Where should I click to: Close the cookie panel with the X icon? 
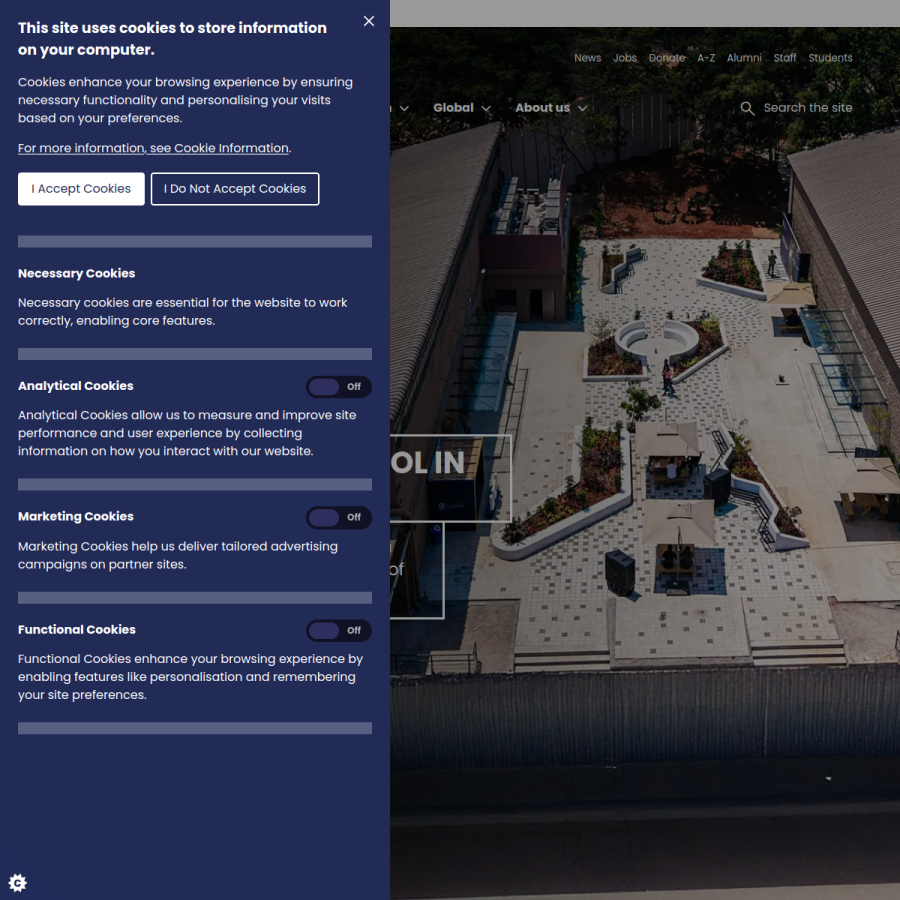369,21
